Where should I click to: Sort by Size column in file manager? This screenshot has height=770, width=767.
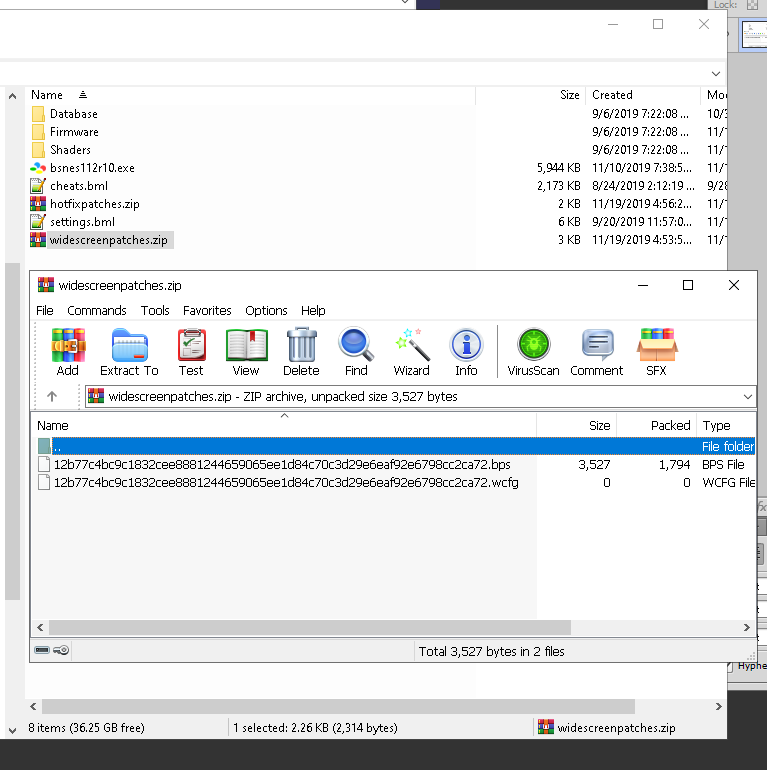(531, 95)
